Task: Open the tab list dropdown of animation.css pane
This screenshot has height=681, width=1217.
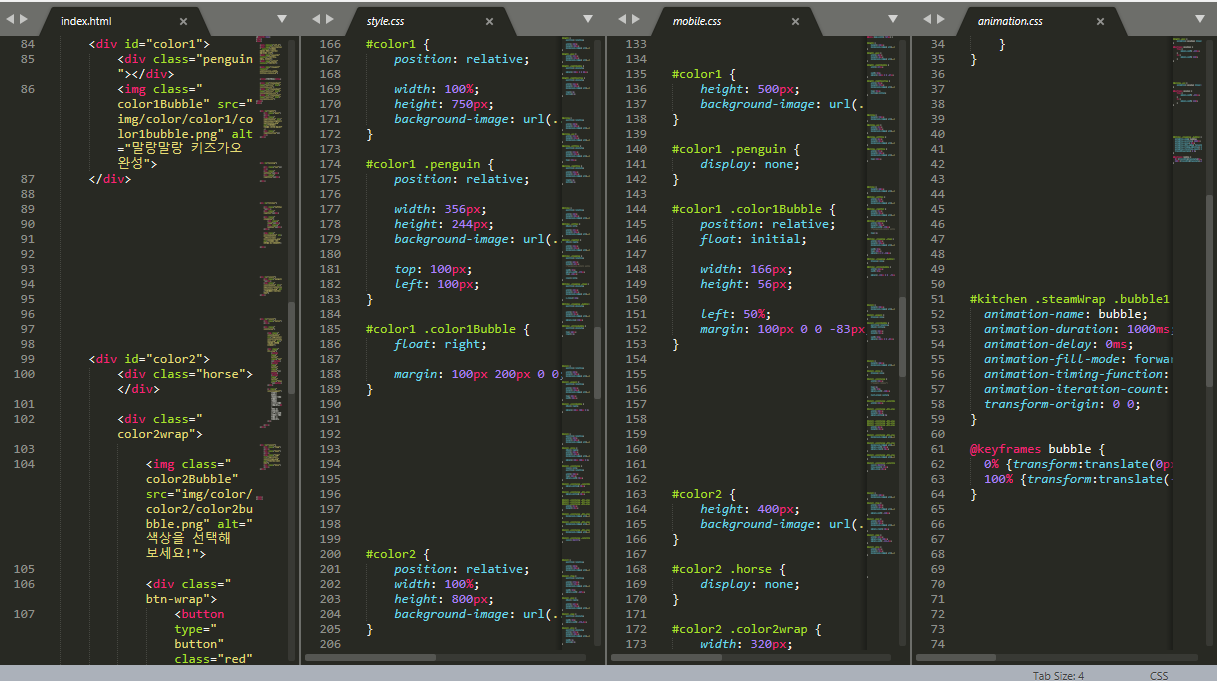Action: coord(1199,19)
